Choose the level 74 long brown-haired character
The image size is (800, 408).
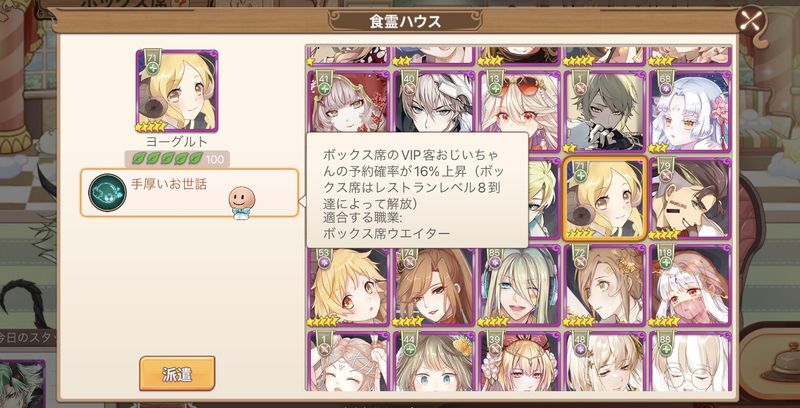point(434,285)
